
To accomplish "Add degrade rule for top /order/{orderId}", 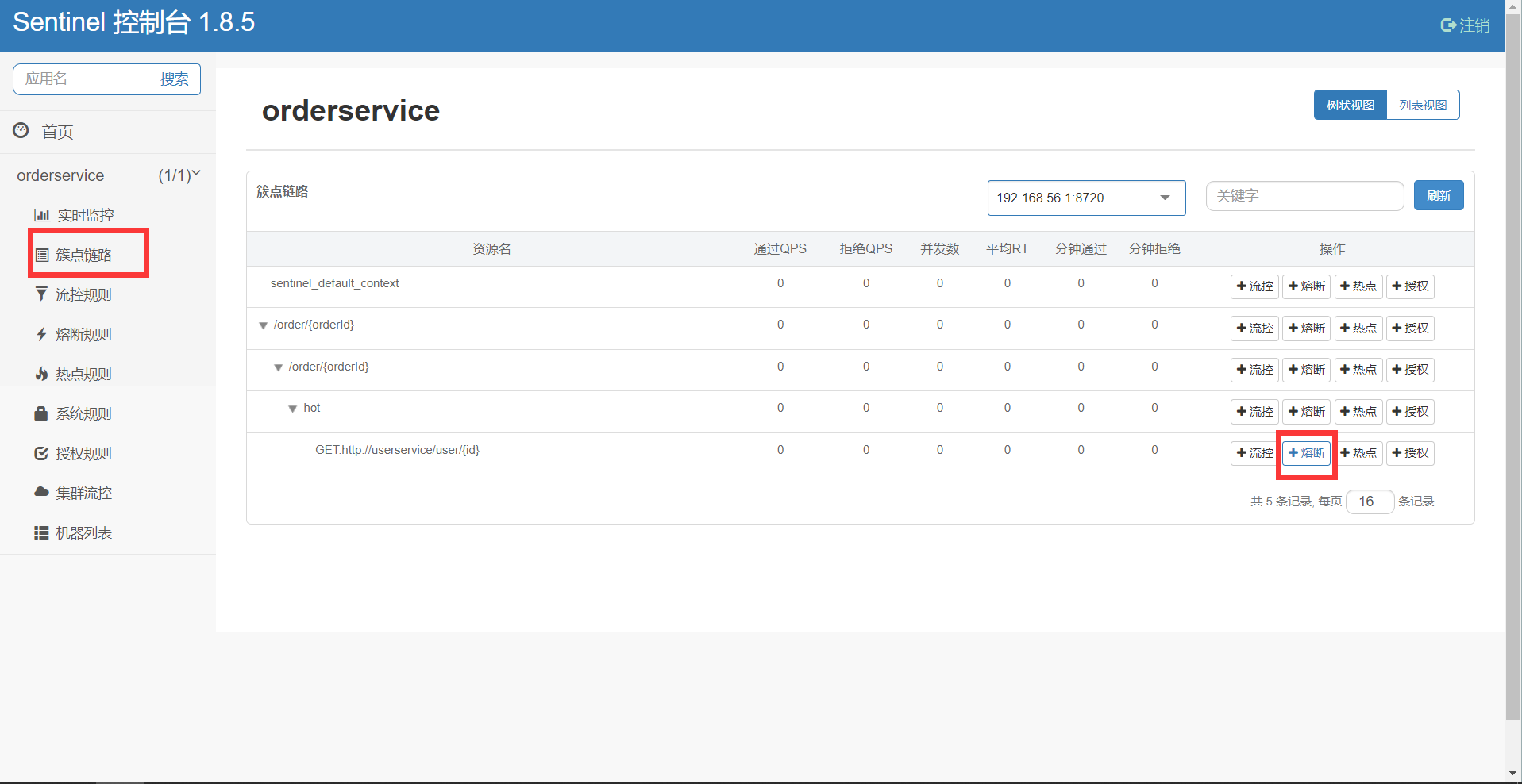I will 1306,329.
